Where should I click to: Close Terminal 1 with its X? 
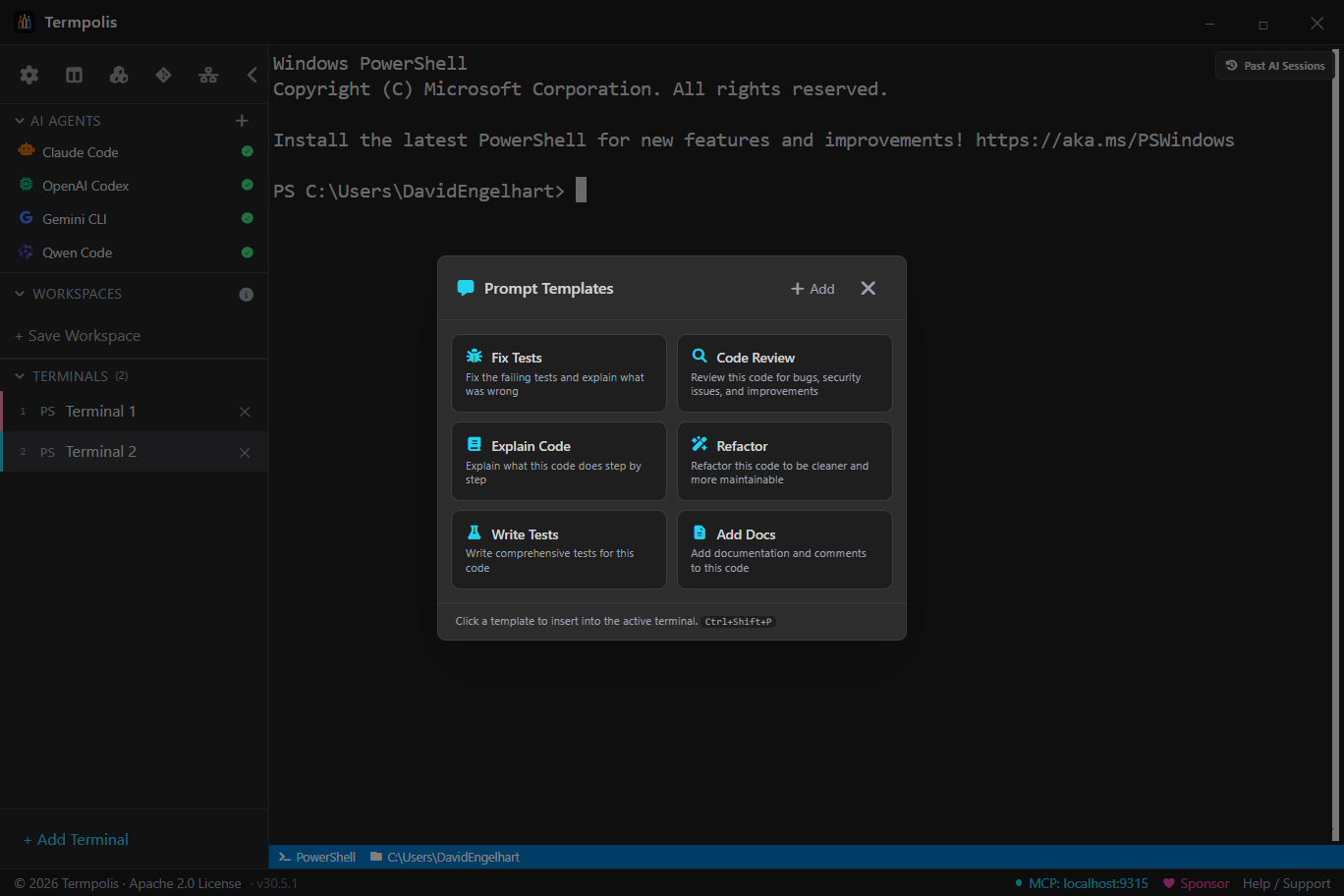pyautogui.click(x=245, y=412)
